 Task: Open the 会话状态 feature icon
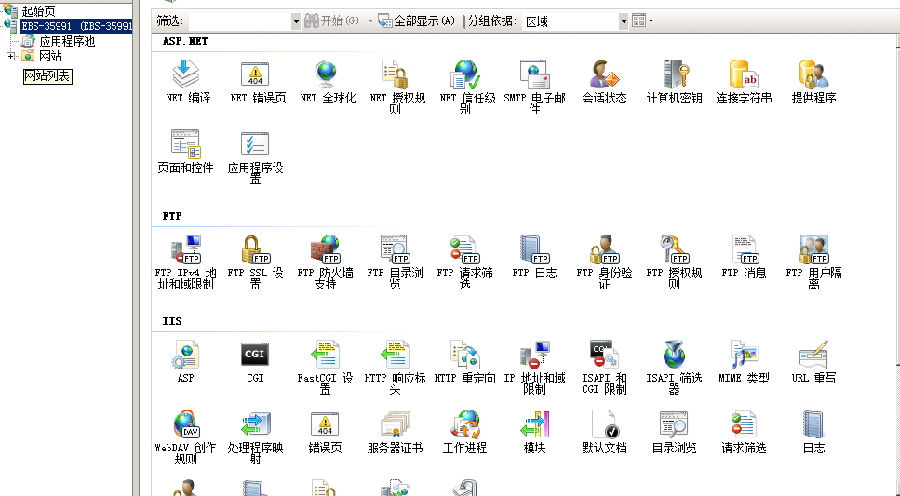604,76
